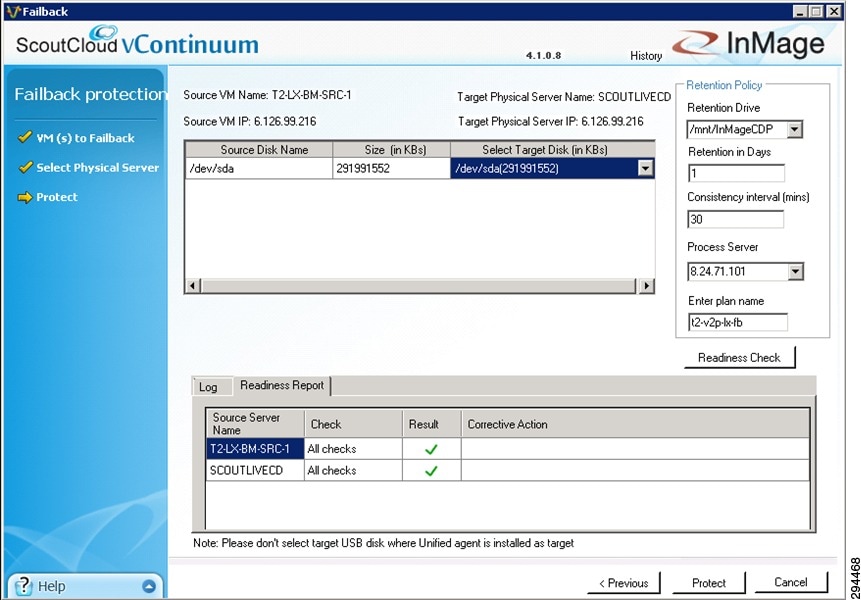Select the /dev/sda source disk cell
The height and width of the screenshot is (600, 861).
pyautogui.click(x=259, y=168)
